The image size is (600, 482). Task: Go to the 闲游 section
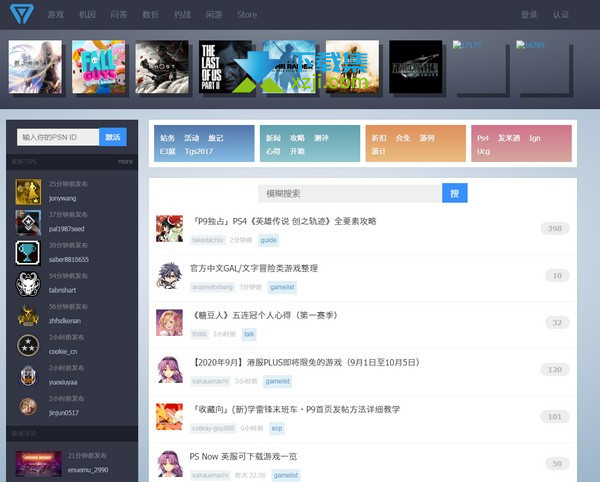point(214,15)
